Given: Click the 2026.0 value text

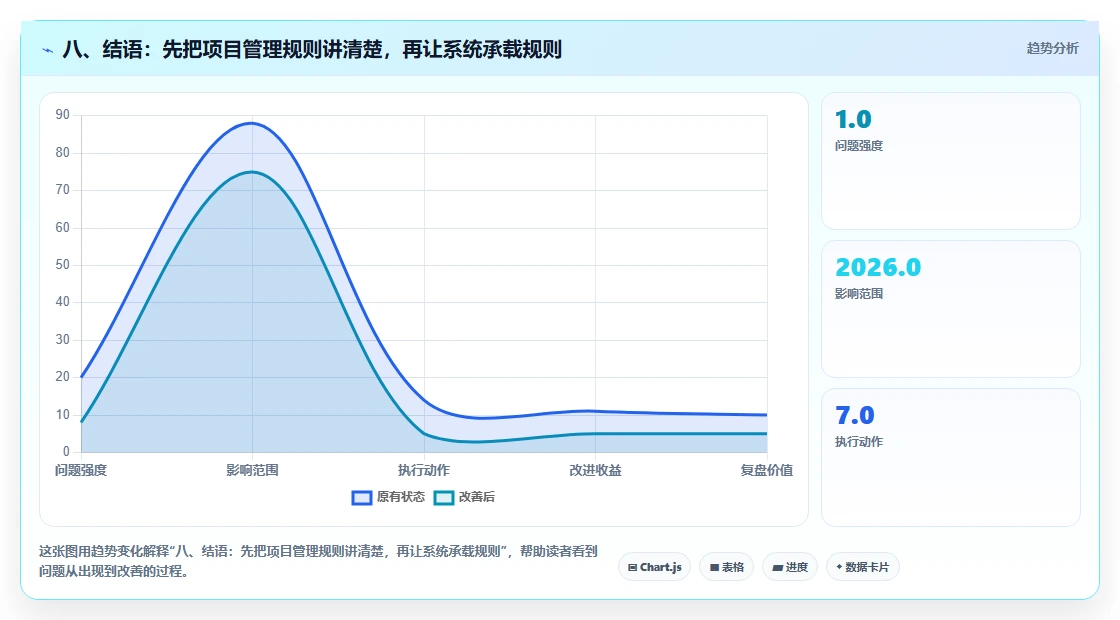Looking at the screenshot, I should pos(878,267).
